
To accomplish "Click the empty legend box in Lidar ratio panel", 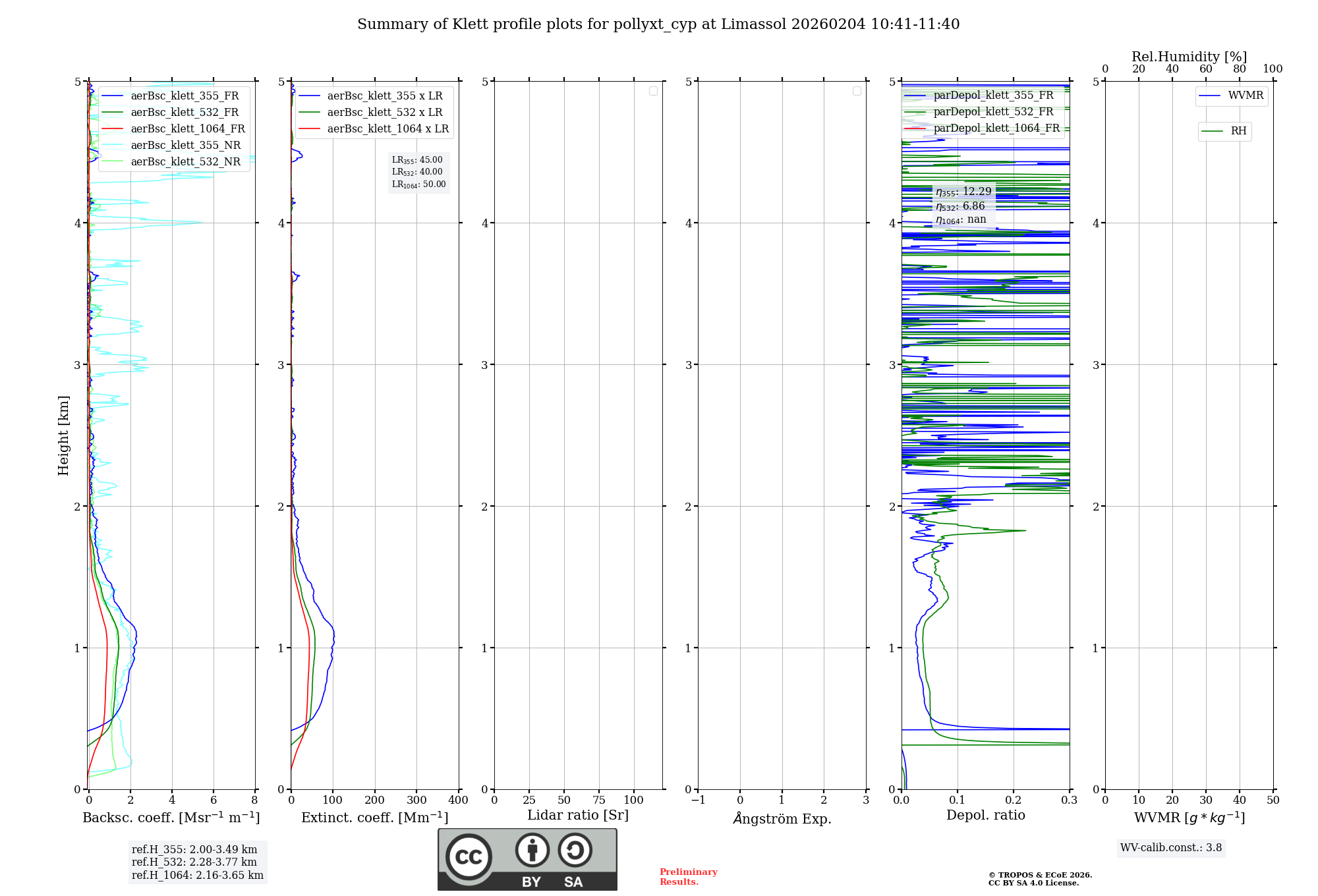I will [x=653, y=91].
